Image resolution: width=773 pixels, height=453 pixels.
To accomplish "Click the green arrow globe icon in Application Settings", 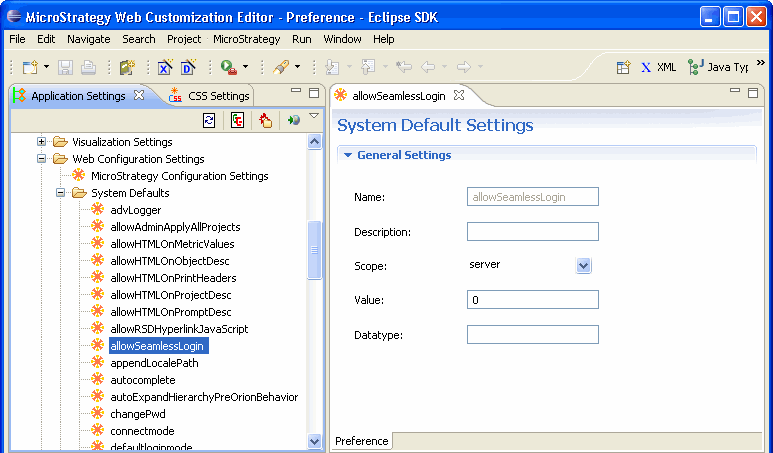I will 294,120.
